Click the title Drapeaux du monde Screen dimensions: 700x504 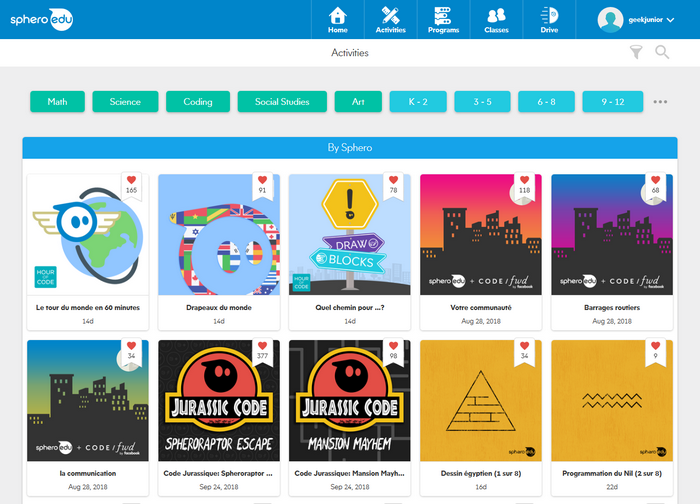219,308
